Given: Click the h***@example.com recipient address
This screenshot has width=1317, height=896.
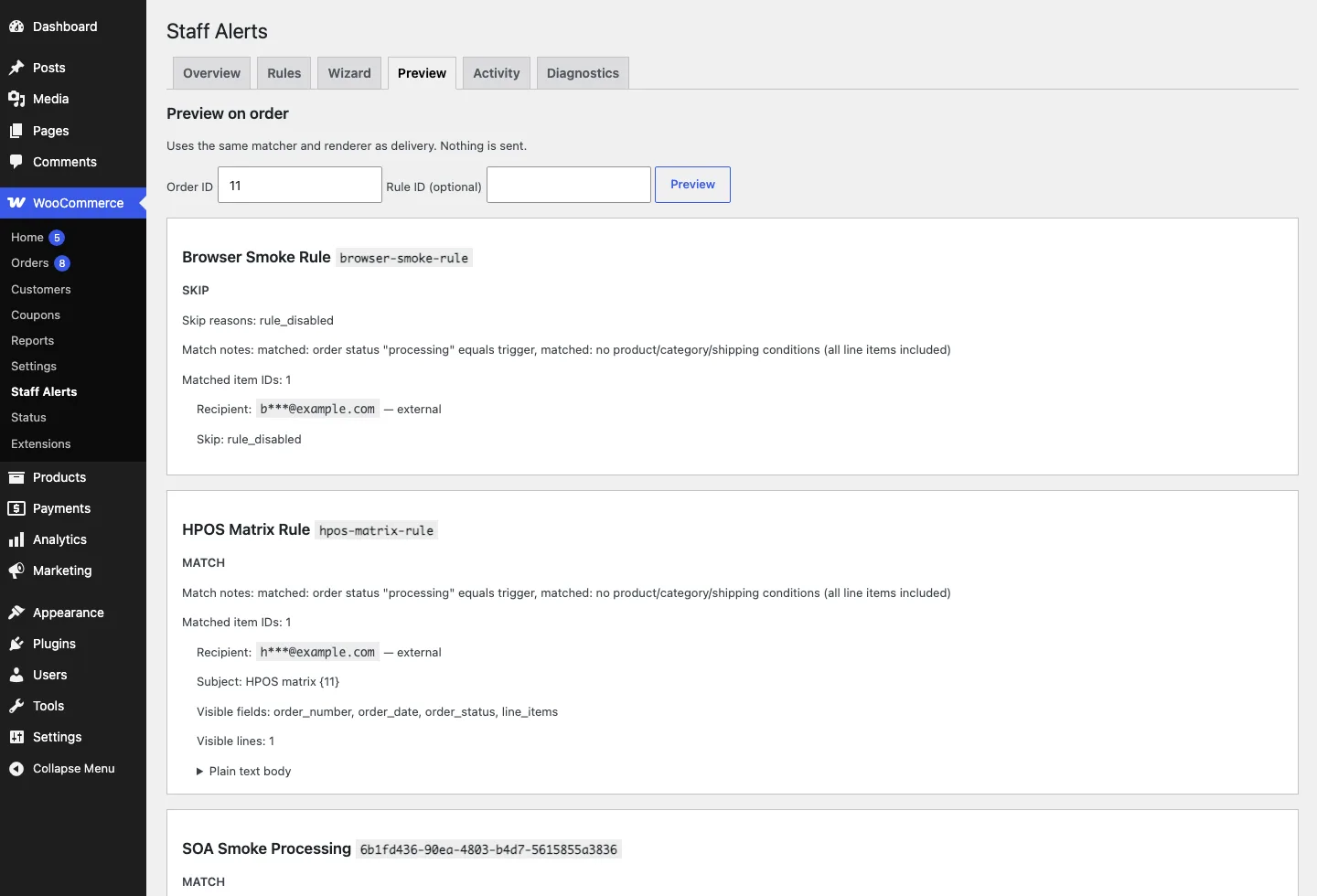Looking at the screenshot, I should (317, 652).
